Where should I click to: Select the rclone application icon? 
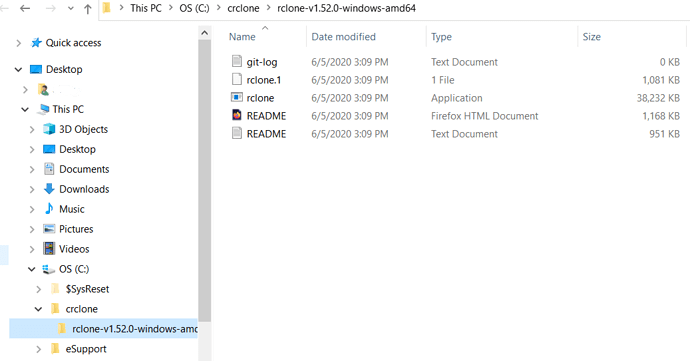(237, 97)
